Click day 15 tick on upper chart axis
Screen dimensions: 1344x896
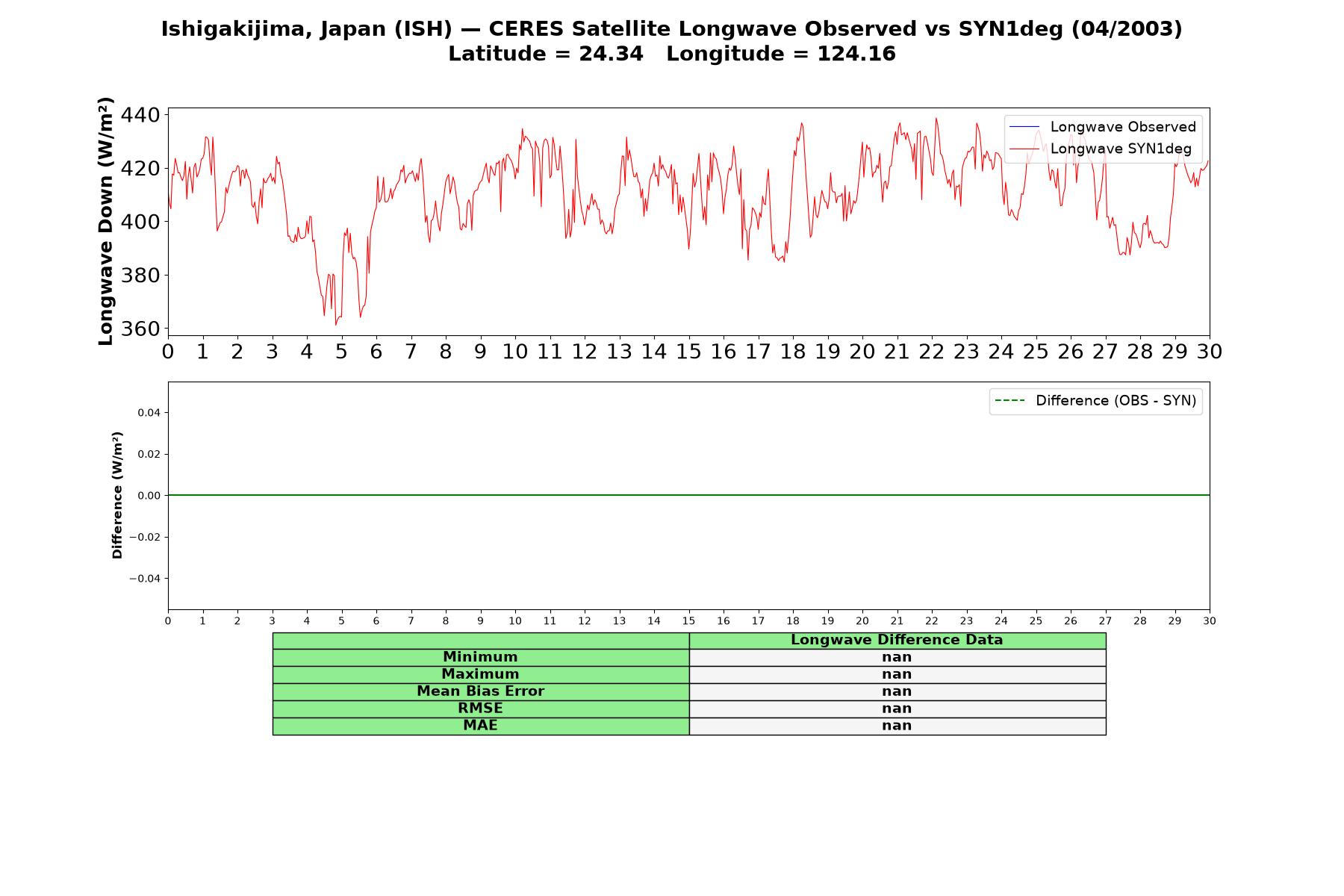pos(688,352)
